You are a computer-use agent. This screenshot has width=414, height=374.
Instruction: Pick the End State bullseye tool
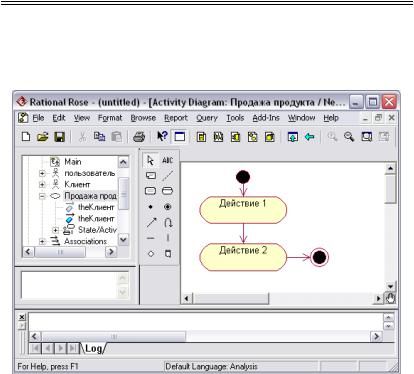coord(168,207)
